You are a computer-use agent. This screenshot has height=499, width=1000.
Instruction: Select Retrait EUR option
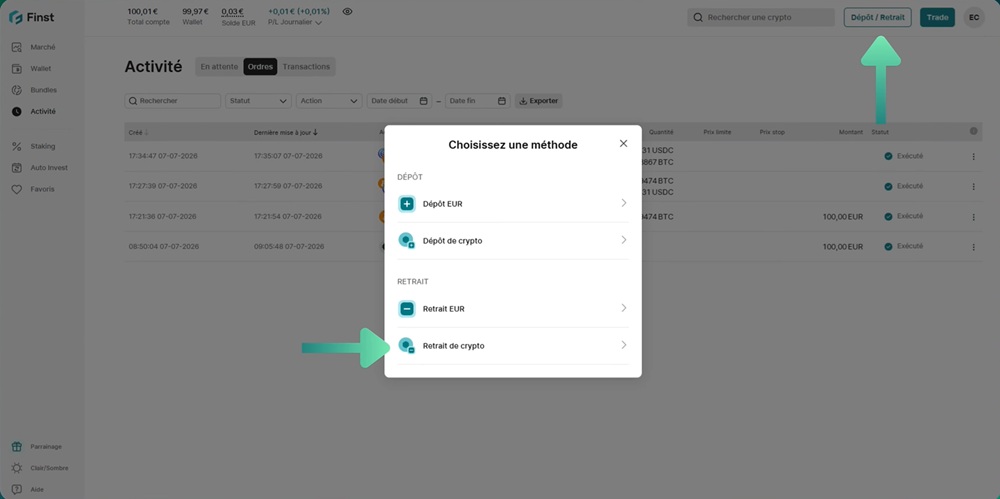pyautogui.click(x=513, y=309)
